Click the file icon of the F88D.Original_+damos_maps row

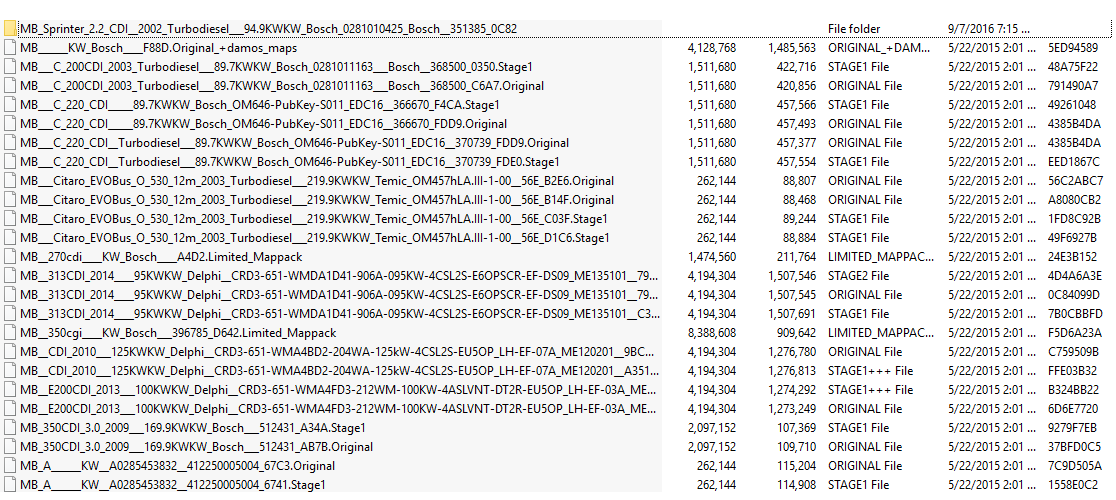(9, 48)
